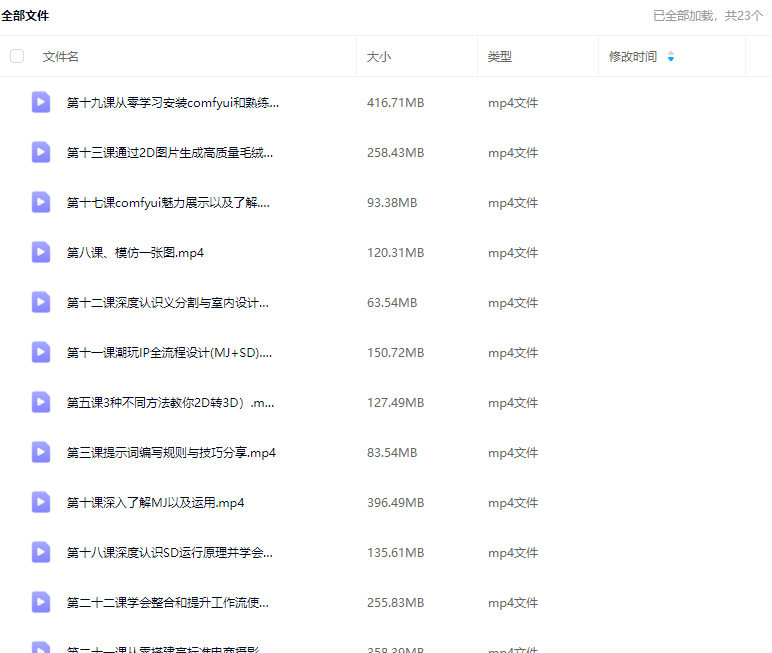Open 第二十二课学会整合和提升工作流 file
This screenshot has height=653, width=772.
(167, 602)
